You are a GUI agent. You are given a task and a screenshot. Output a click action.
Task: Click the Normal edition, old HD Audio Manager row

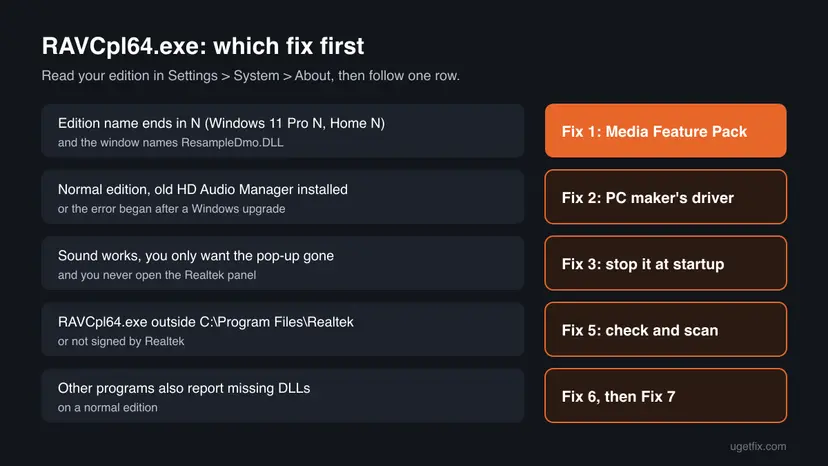283,197
